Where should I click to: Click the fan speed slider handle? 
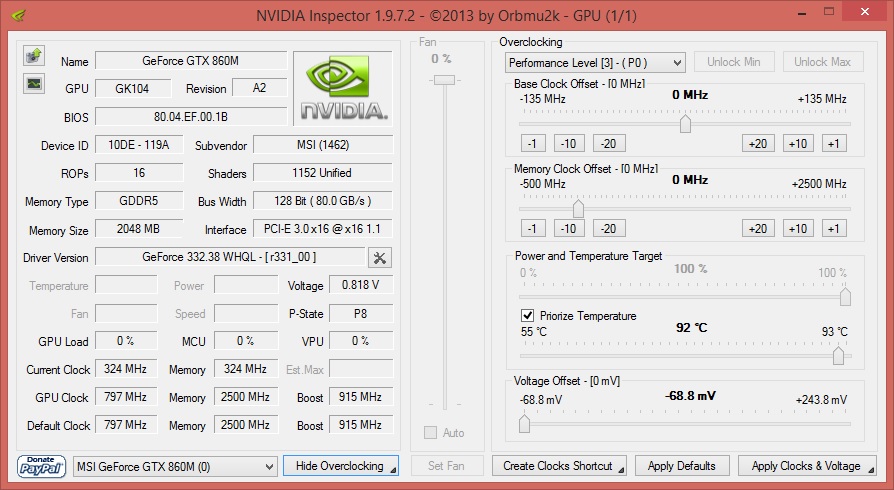445,80
